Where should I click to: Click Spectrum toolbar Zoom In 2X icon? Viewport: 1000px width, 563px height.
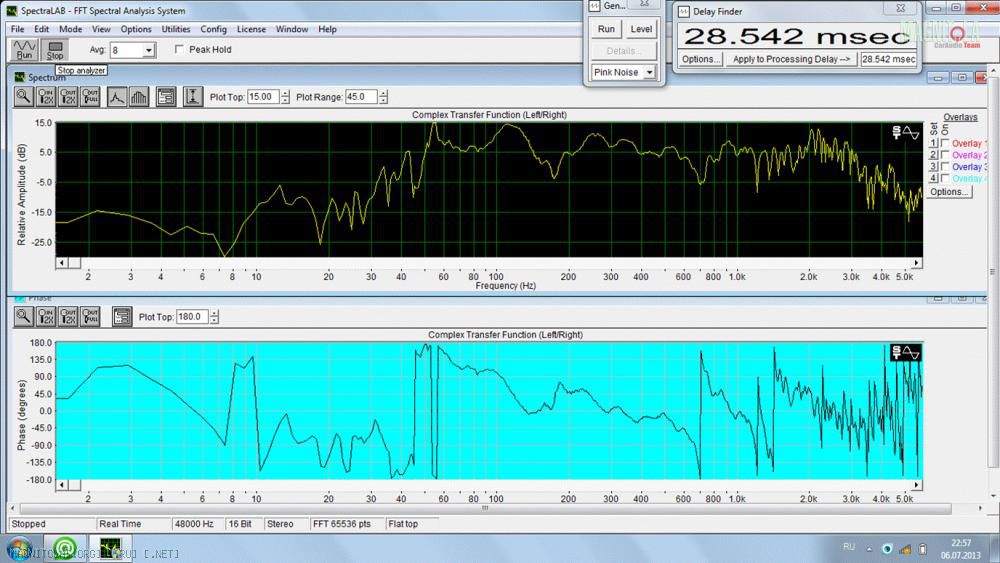click(46, 97)
